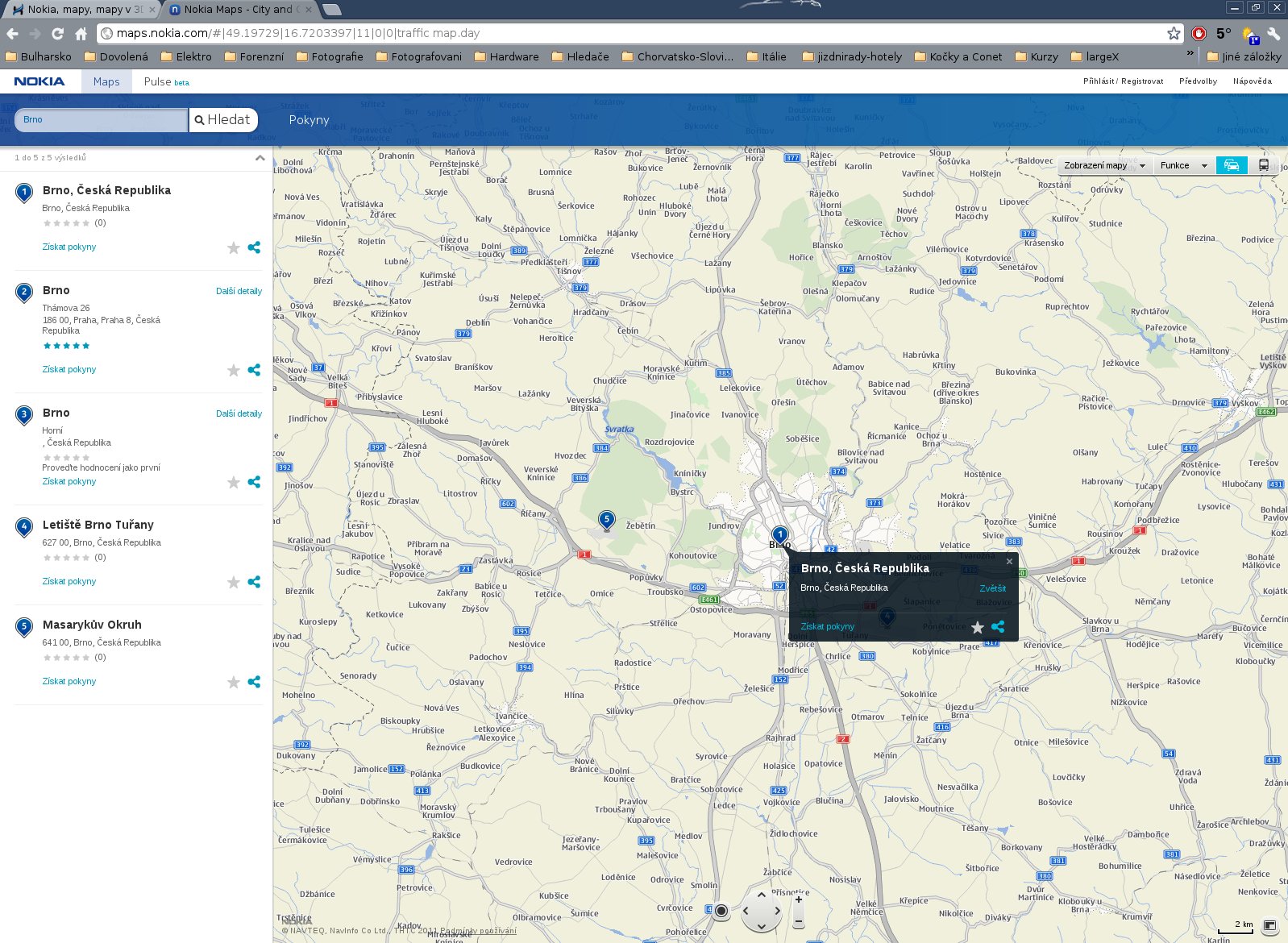Screen dimensions: 1288x943
Task: Zoom in using the plus button
Action: (799, 899)
